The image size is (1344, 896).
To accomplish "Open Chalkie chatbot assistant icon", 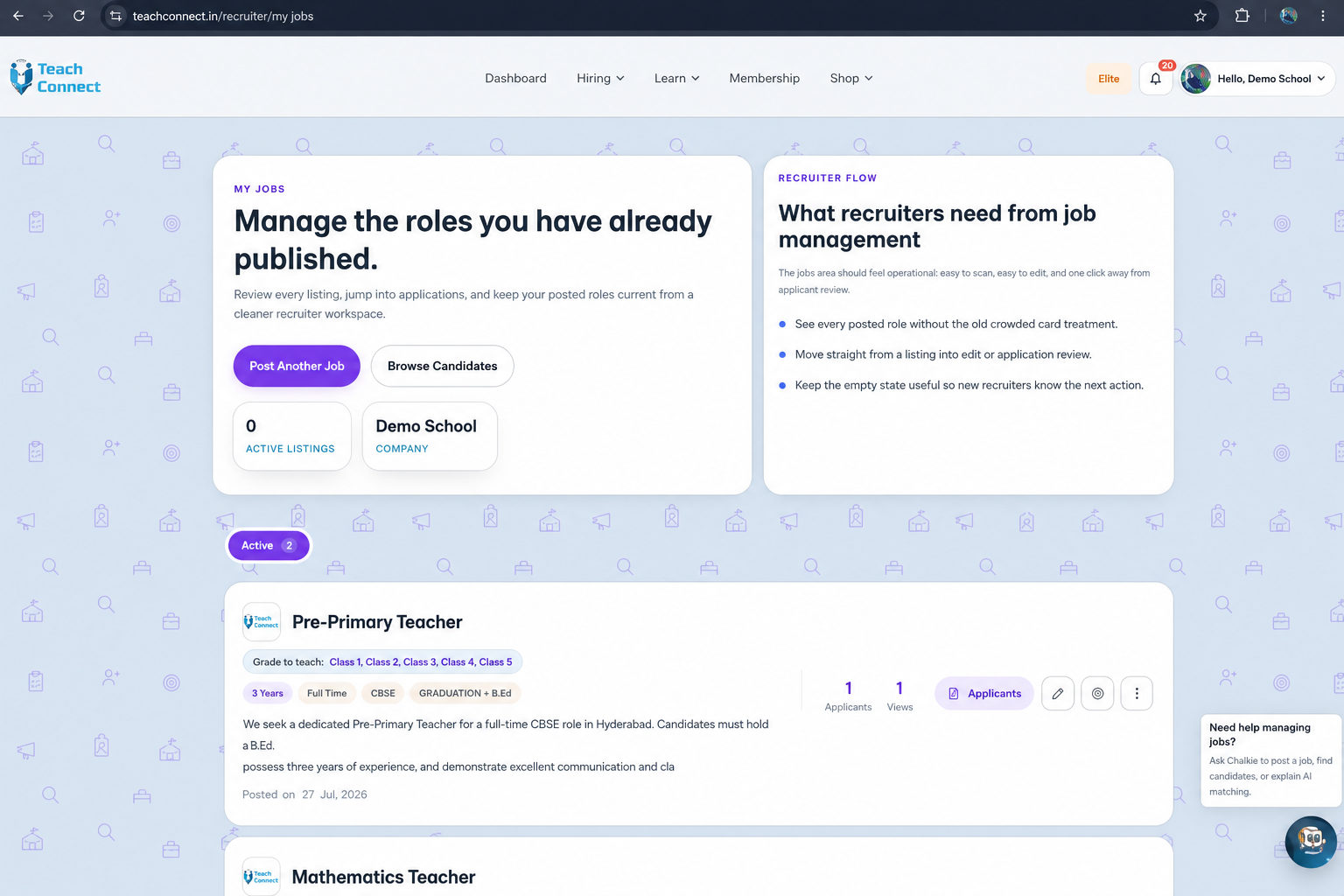I will pos(1311,842).
